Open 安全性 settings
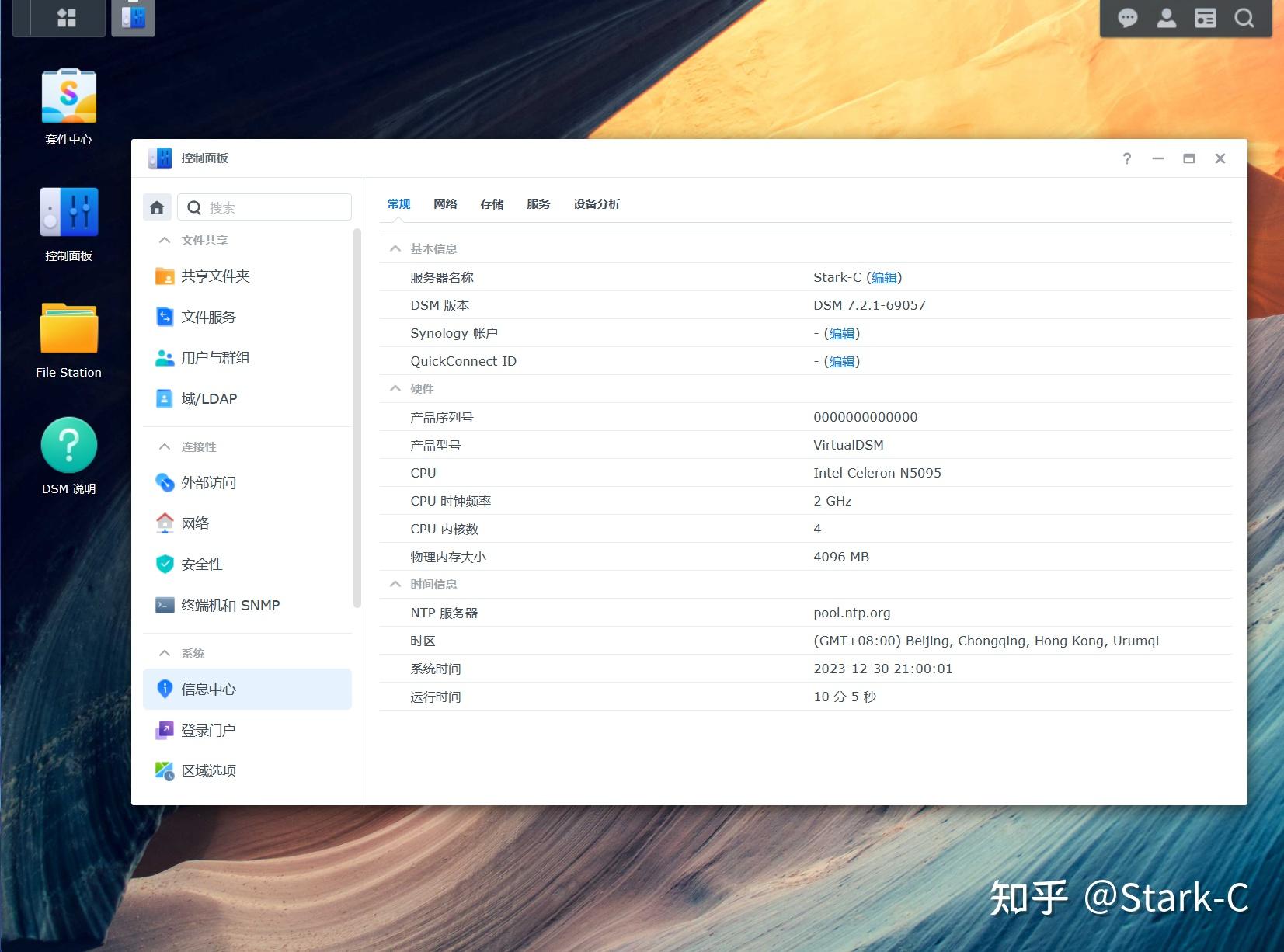The width and height of the screenshot is (1284, 952). pos(201,564)
